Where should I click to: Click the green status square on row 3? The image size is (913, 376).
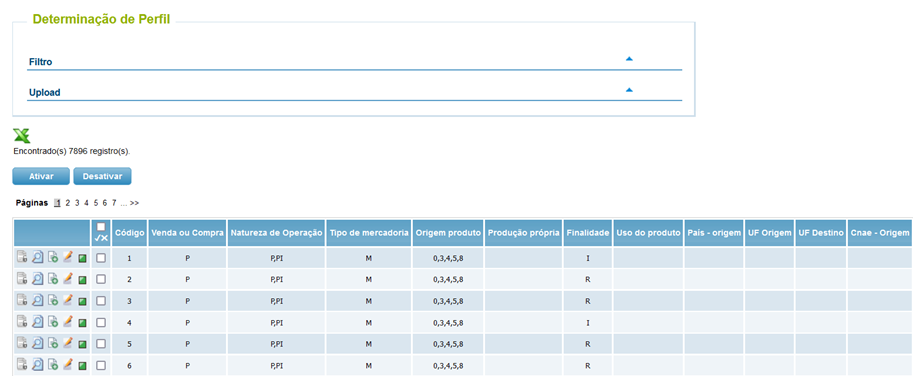pos(82,301)
